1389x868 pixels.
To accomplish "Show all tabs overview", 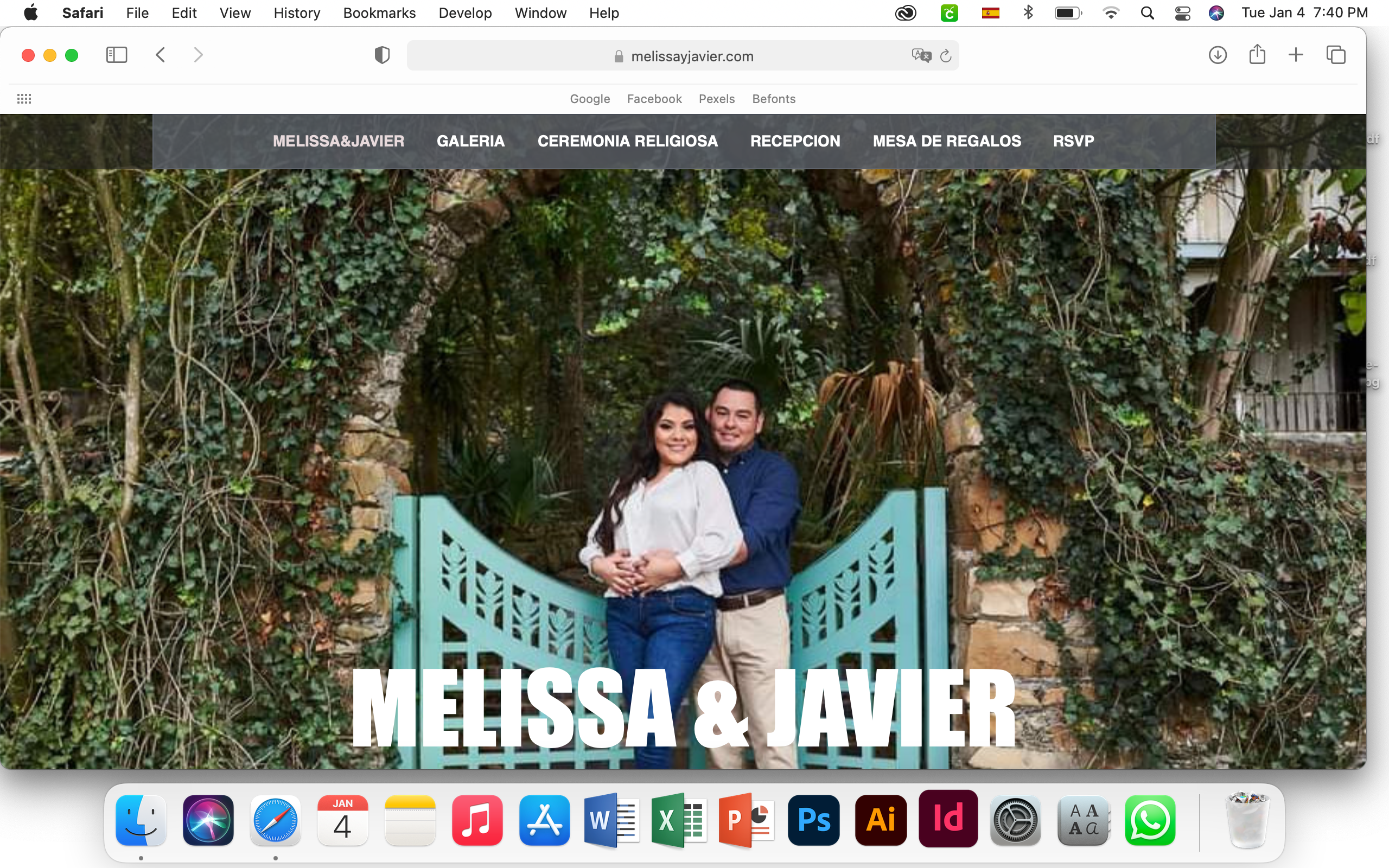I will pos(1336,55).
